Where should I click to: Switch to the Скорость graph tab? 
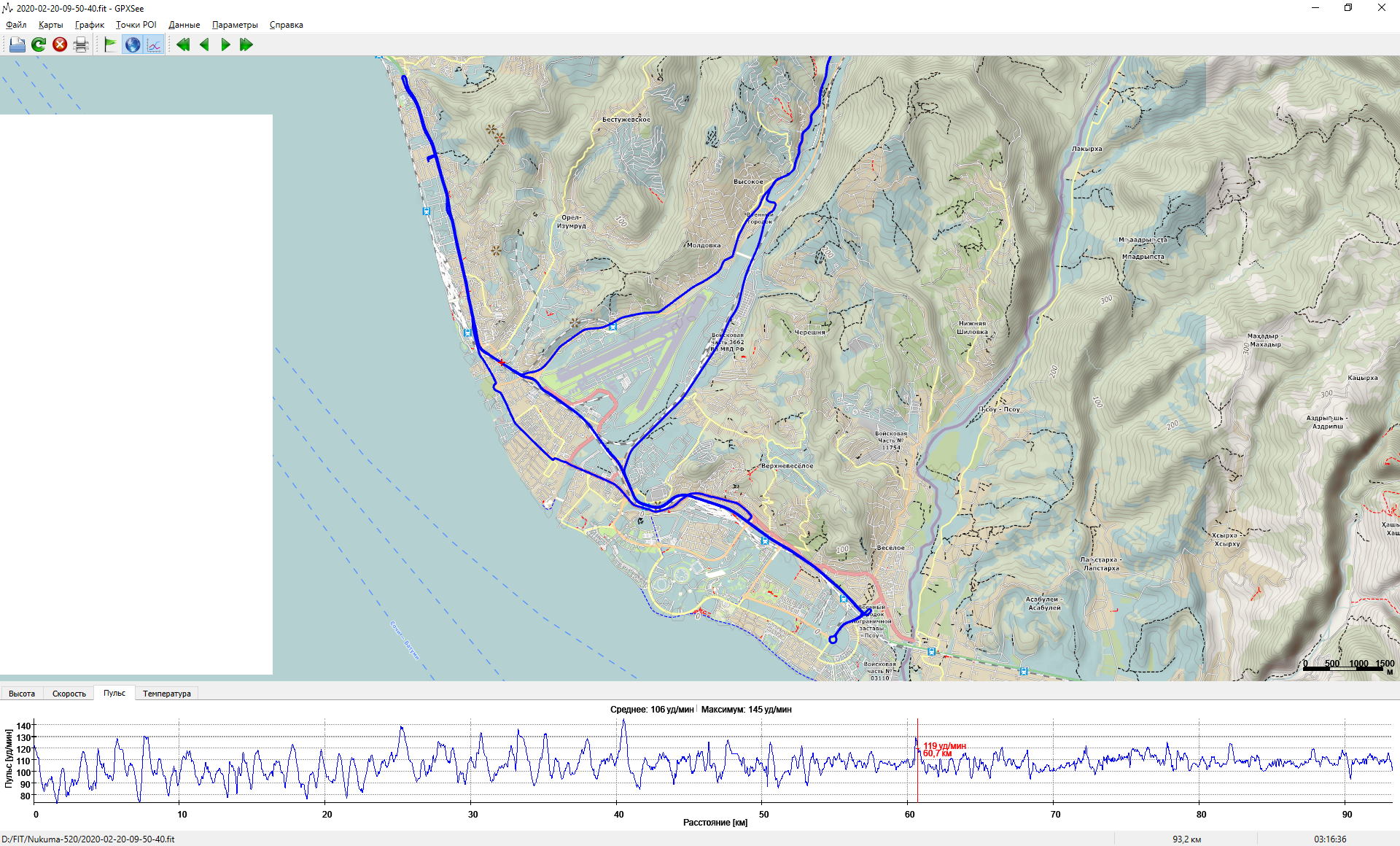click(69, 694)
